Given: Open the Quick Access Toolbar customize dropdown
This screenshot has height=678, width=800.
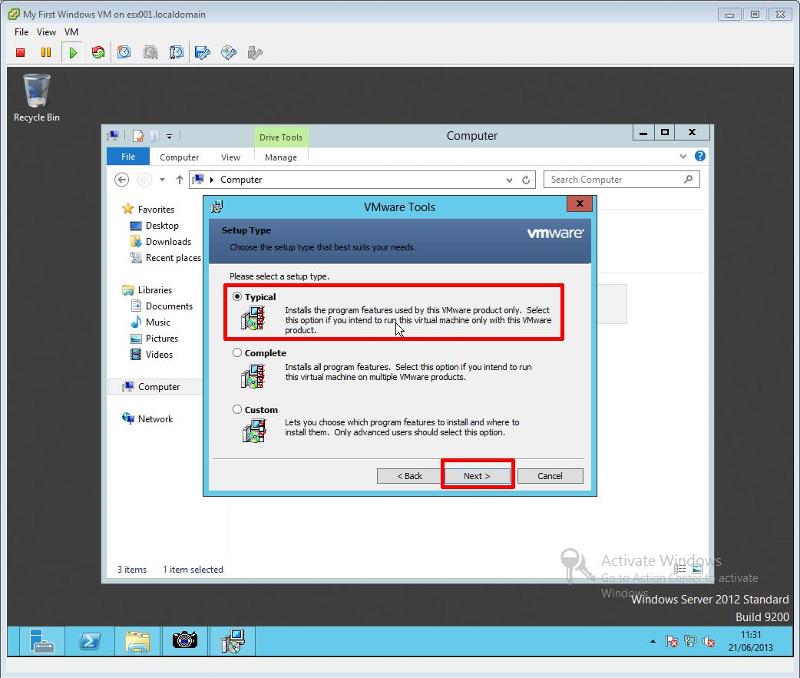Looking at the screenshot, I should (x=169, y=136).
